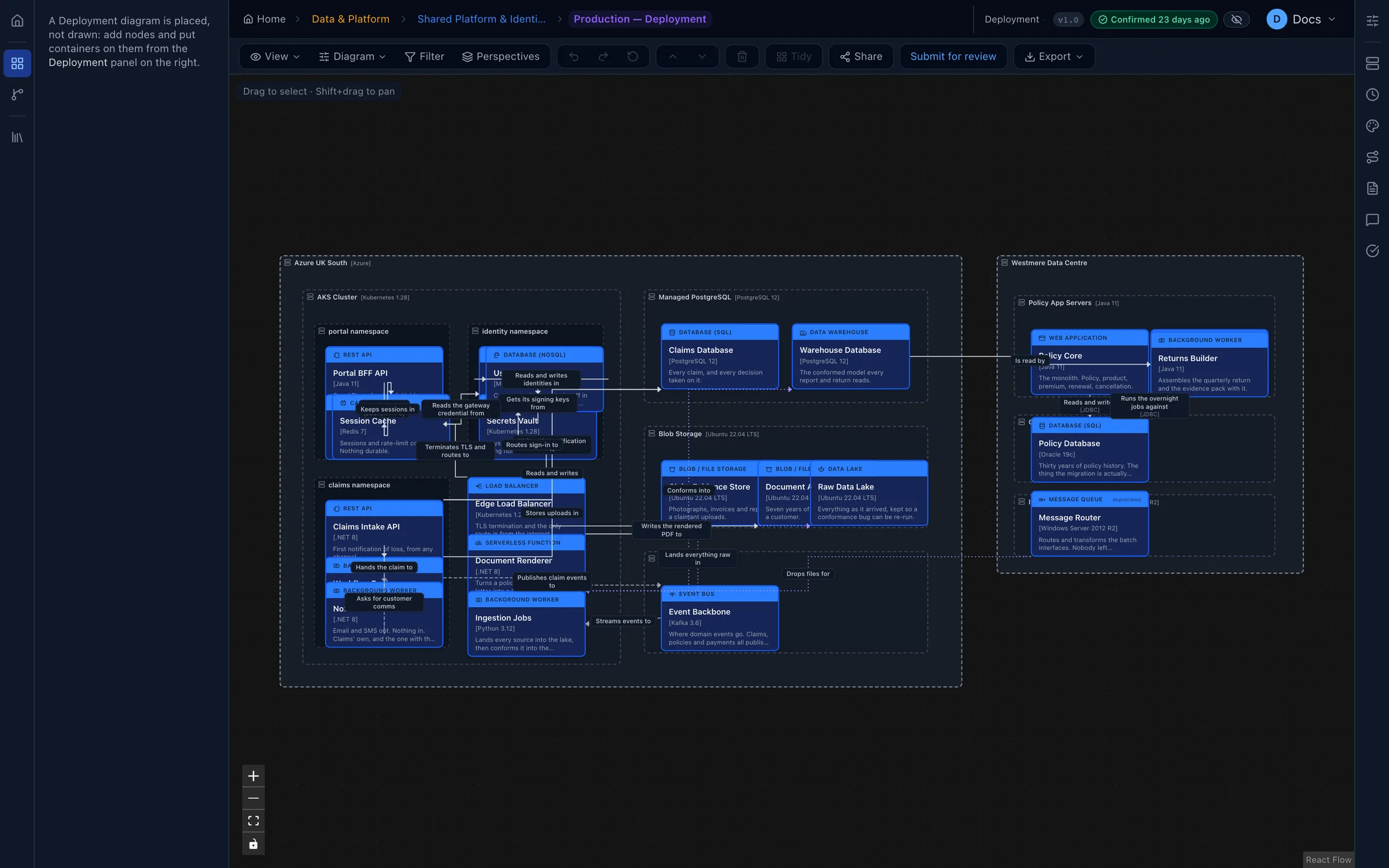Click the reset rotate icon in toolbar
This screenshot has width=1389, height=868.
point(633,57)
